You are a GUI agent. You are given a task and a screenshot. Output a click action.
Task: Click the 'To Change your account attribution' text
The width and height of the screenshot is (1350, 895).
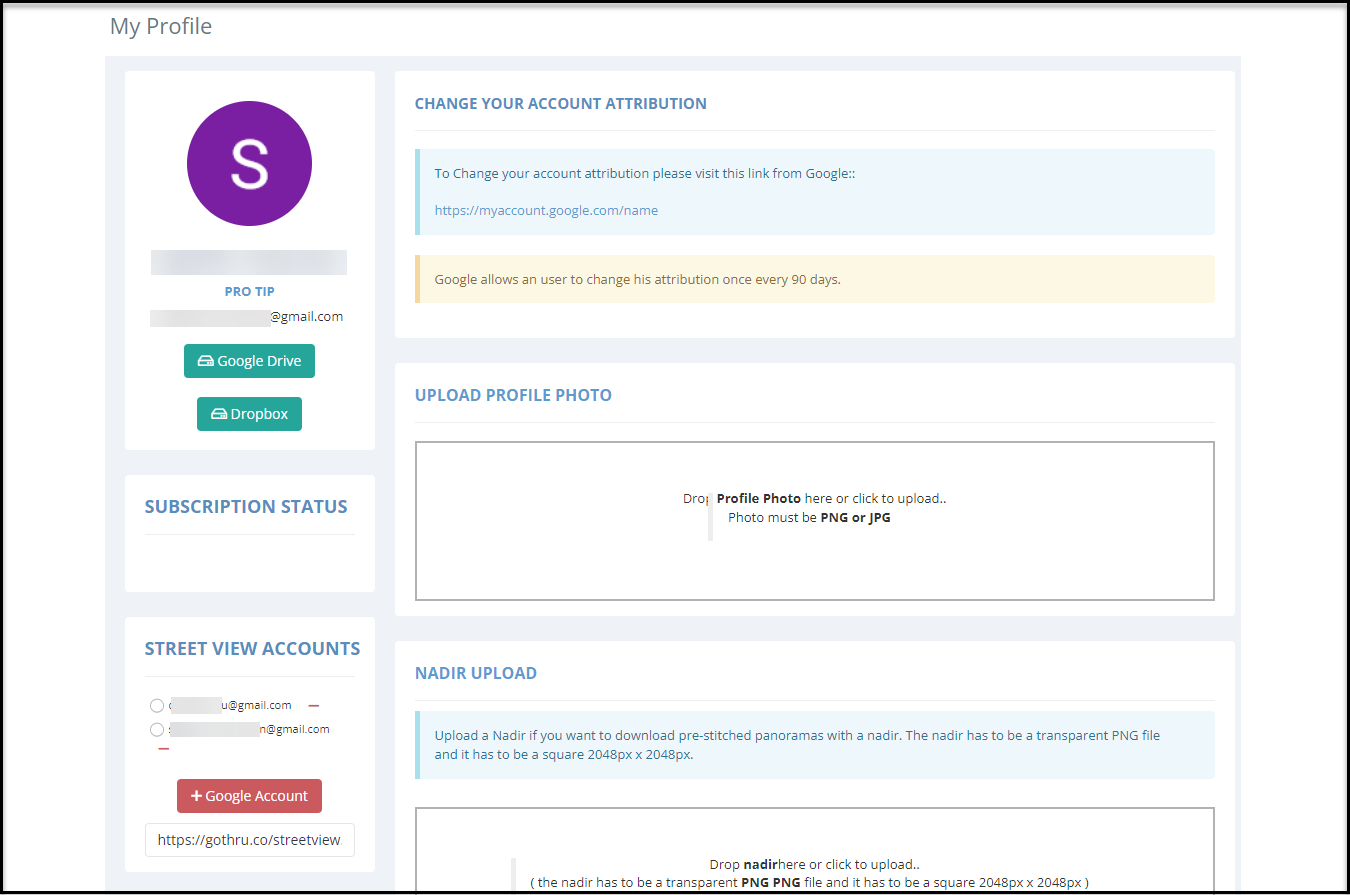645,174
